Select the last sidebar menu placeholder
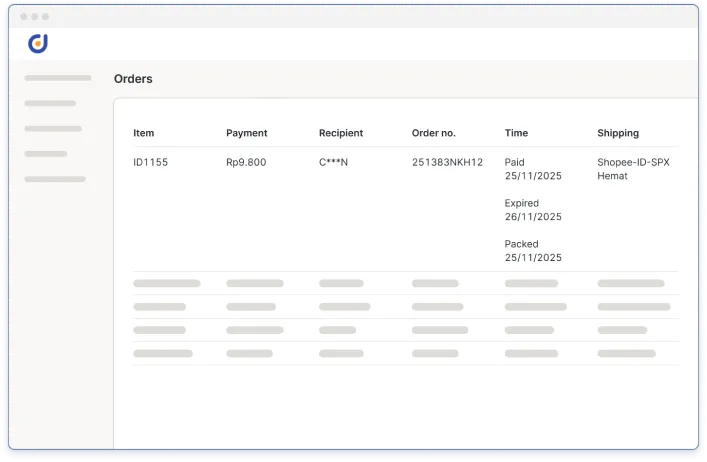The image size is (707, 462). coord(54,179)
